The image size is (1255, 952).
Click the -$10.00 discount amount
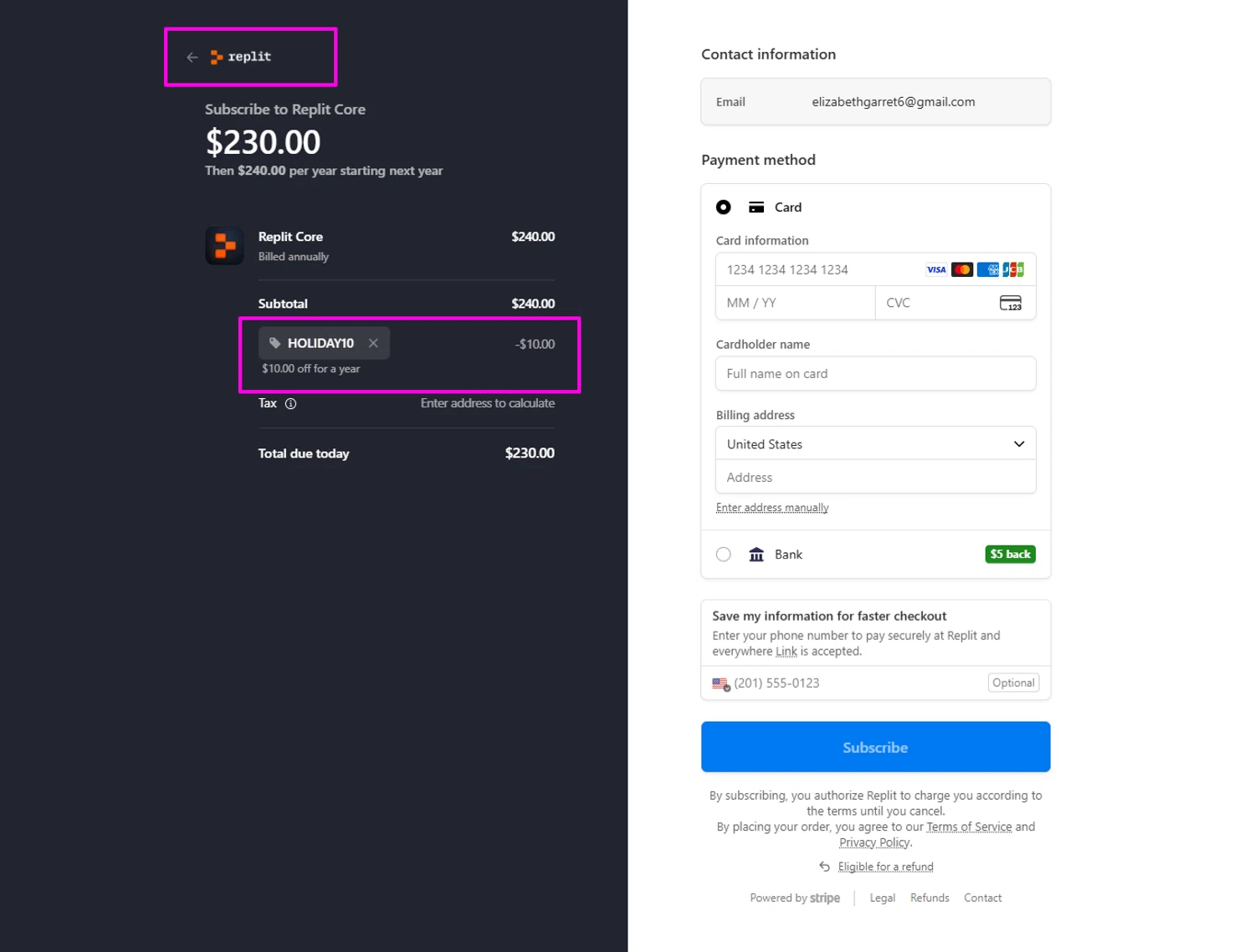click(535, 344)
